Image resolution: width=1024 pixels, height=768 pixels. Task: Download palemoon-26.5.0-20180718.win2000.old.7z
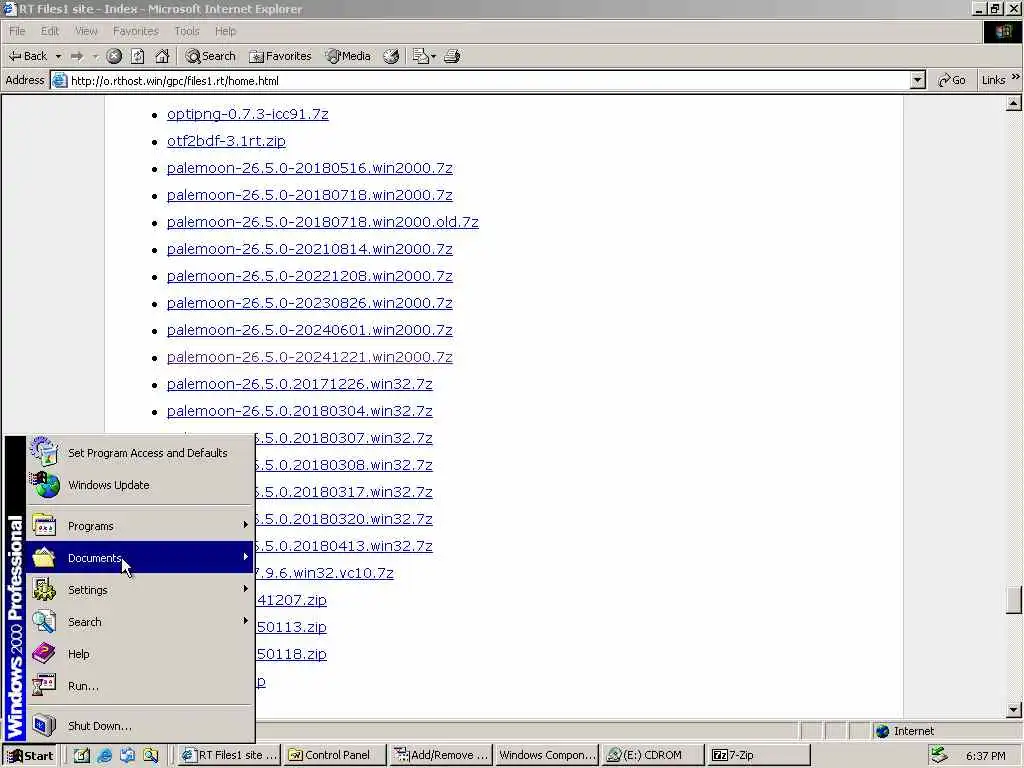pos(323,222)
